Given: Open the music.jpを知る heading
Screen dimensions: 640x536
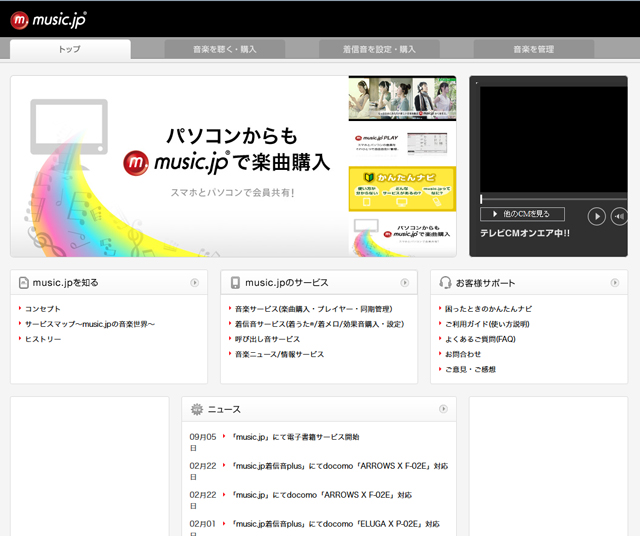Looking at the screenshot, I should (x=65, y=282).
